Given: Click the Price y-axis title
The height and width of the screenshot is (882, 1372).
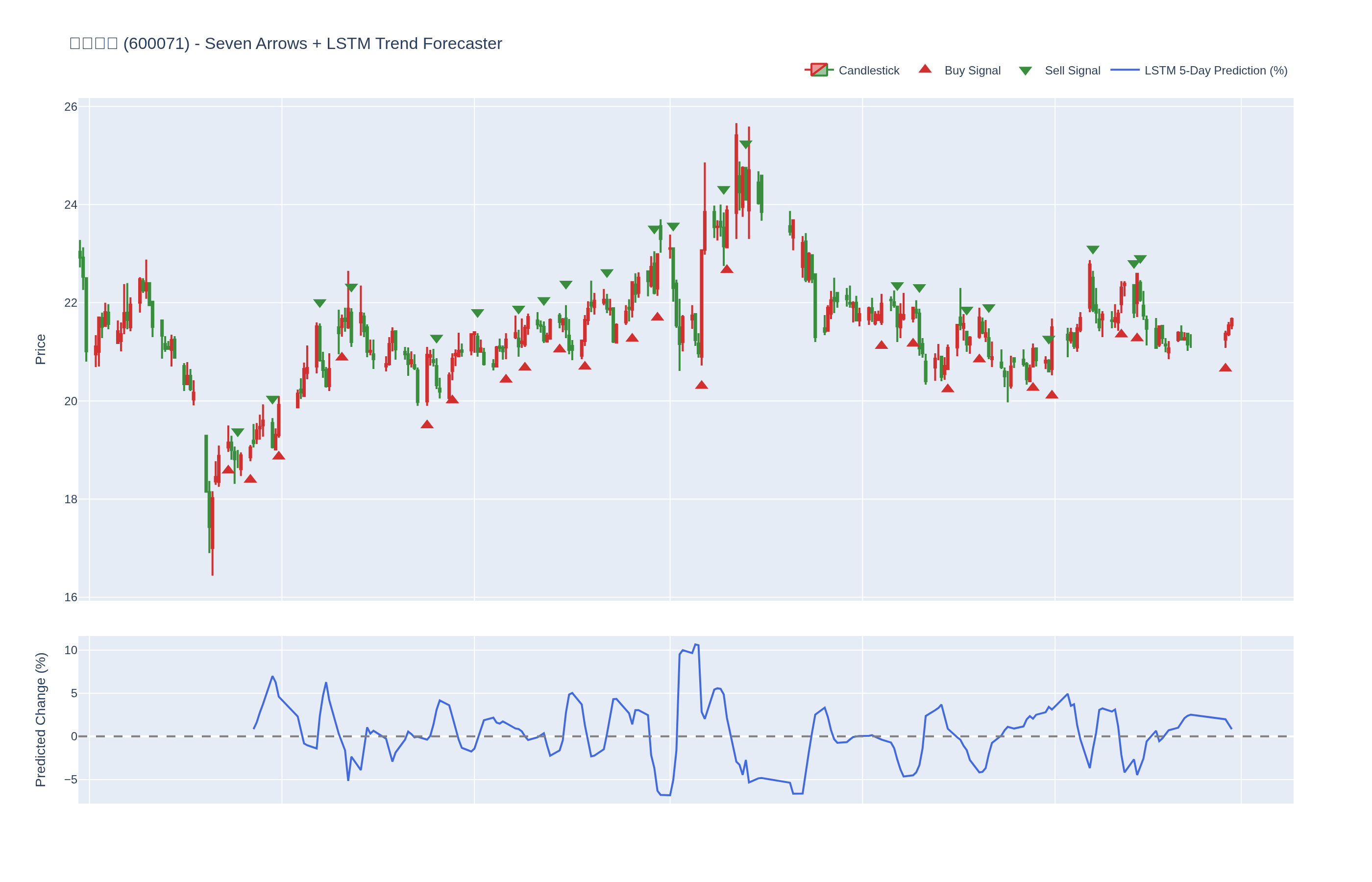Looking at the screenshot, I should [x=40, y=349].
